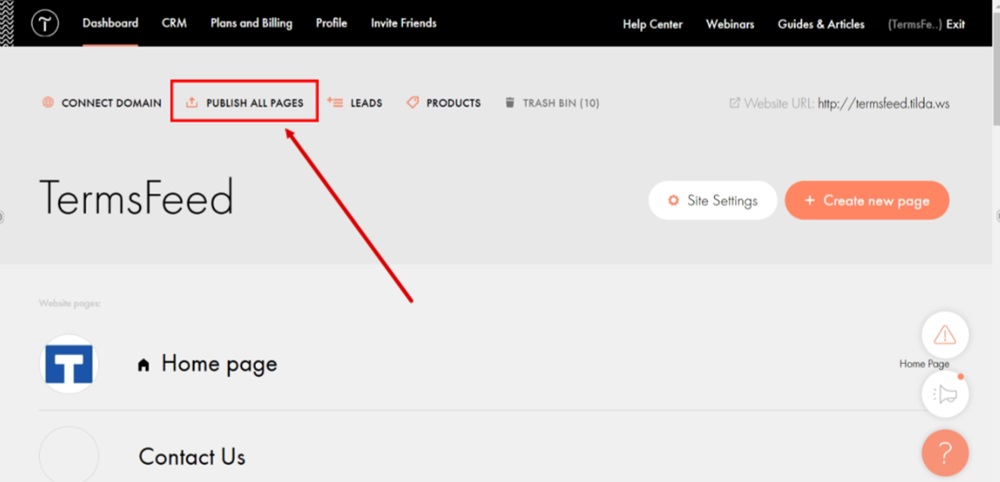The height and width of the screenshot is (482, 1000).
Task: Open the Webinars link
Action: click(730, 24)
